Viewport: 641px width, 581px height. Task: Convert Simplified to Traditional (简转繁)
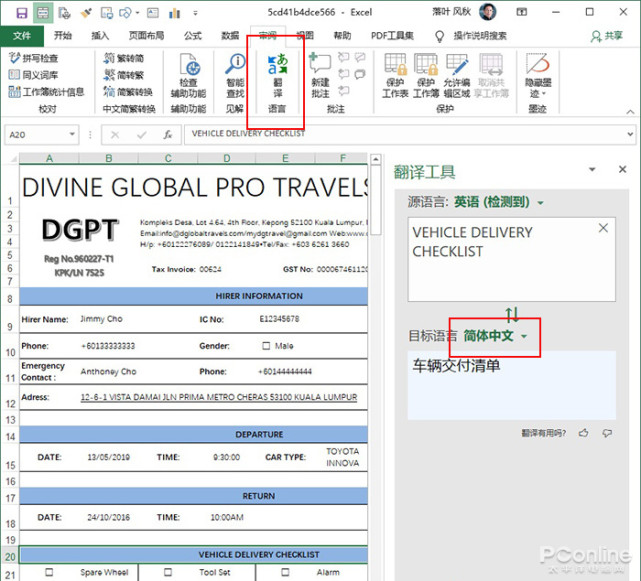124,75
